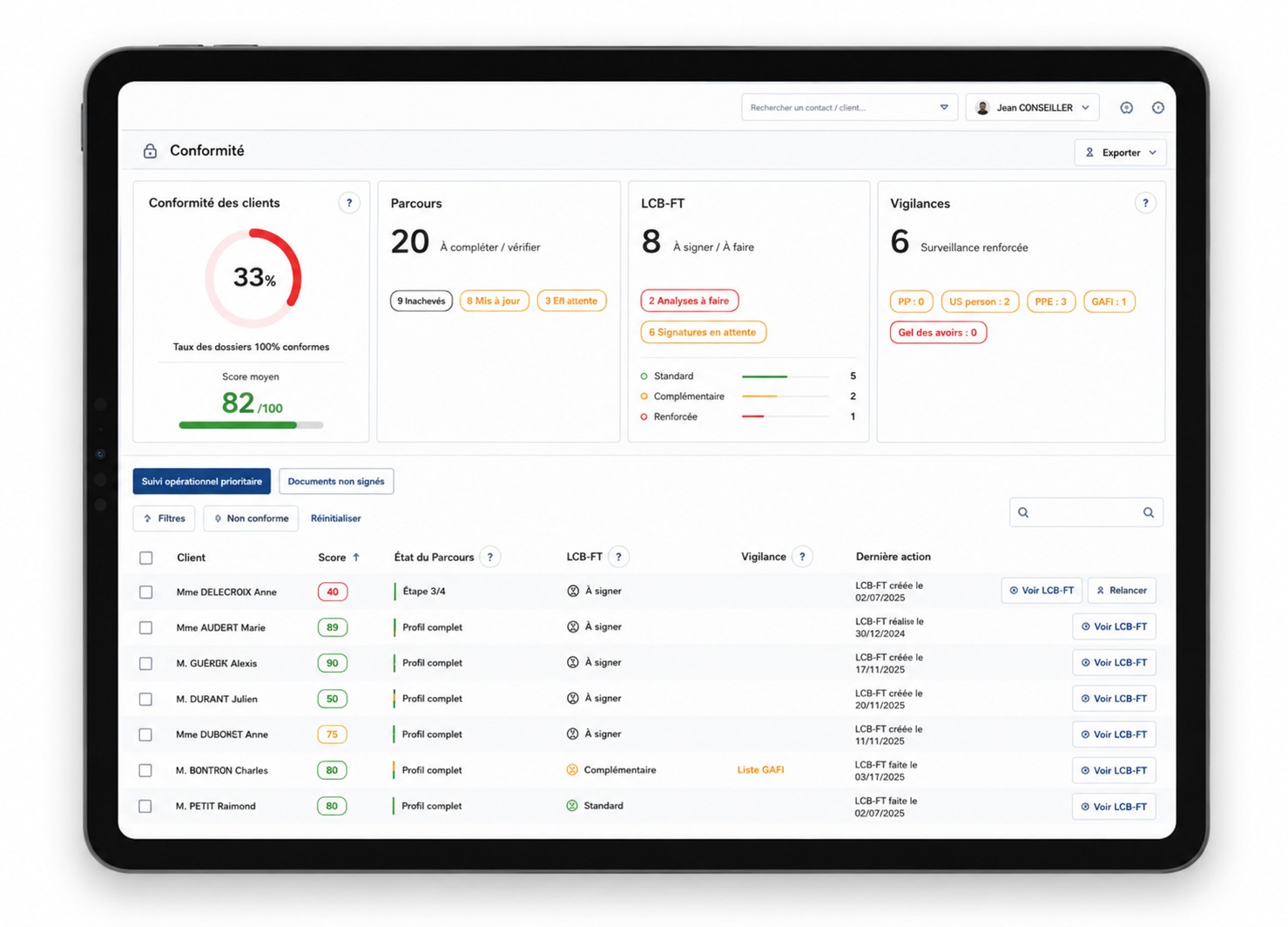Check the box for Mme DELECROIX Anne

[x=146, y=592]
